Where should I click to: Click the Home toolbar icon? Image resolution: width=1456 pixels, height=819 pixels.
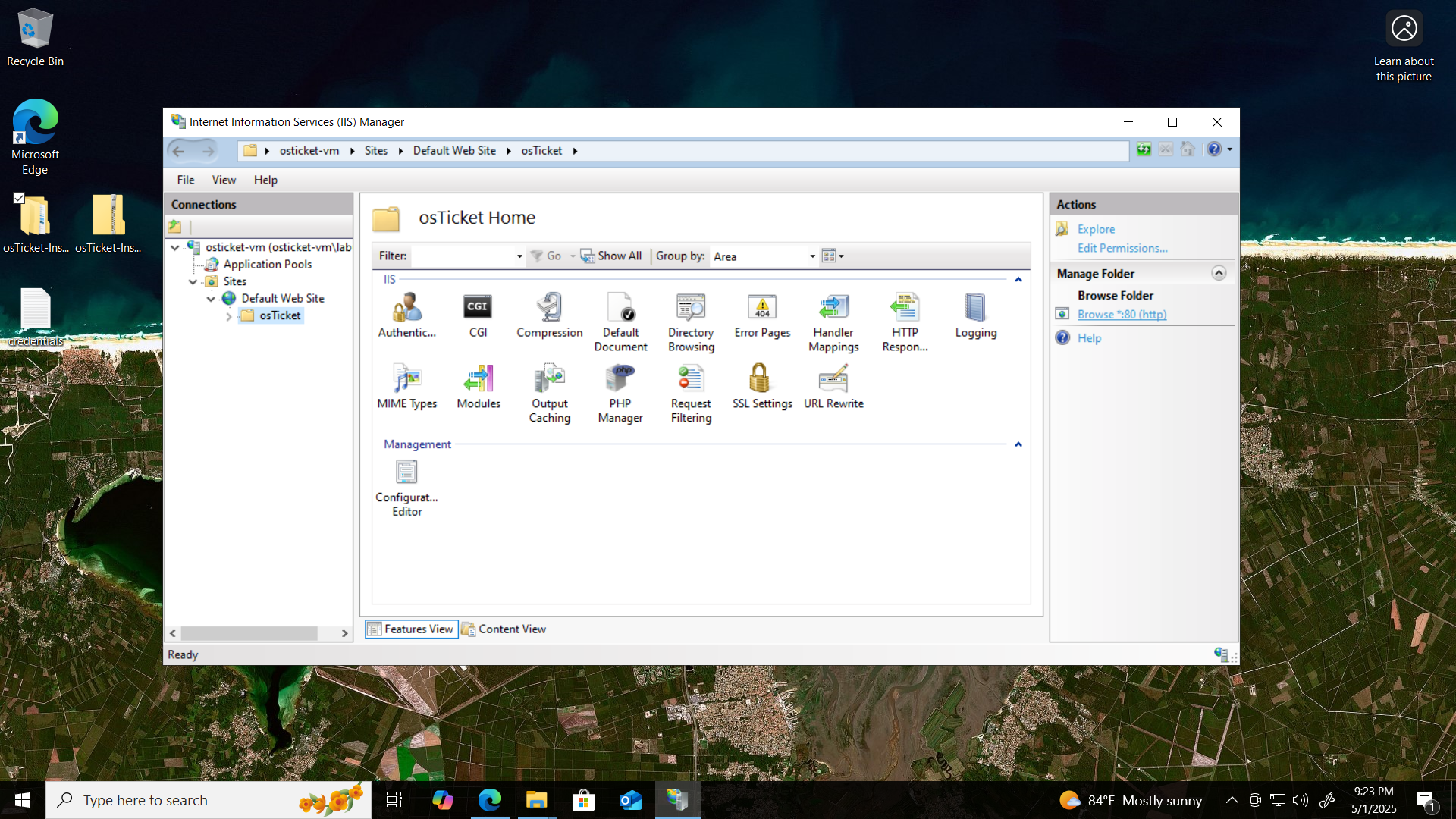[x=1188, y=149]
